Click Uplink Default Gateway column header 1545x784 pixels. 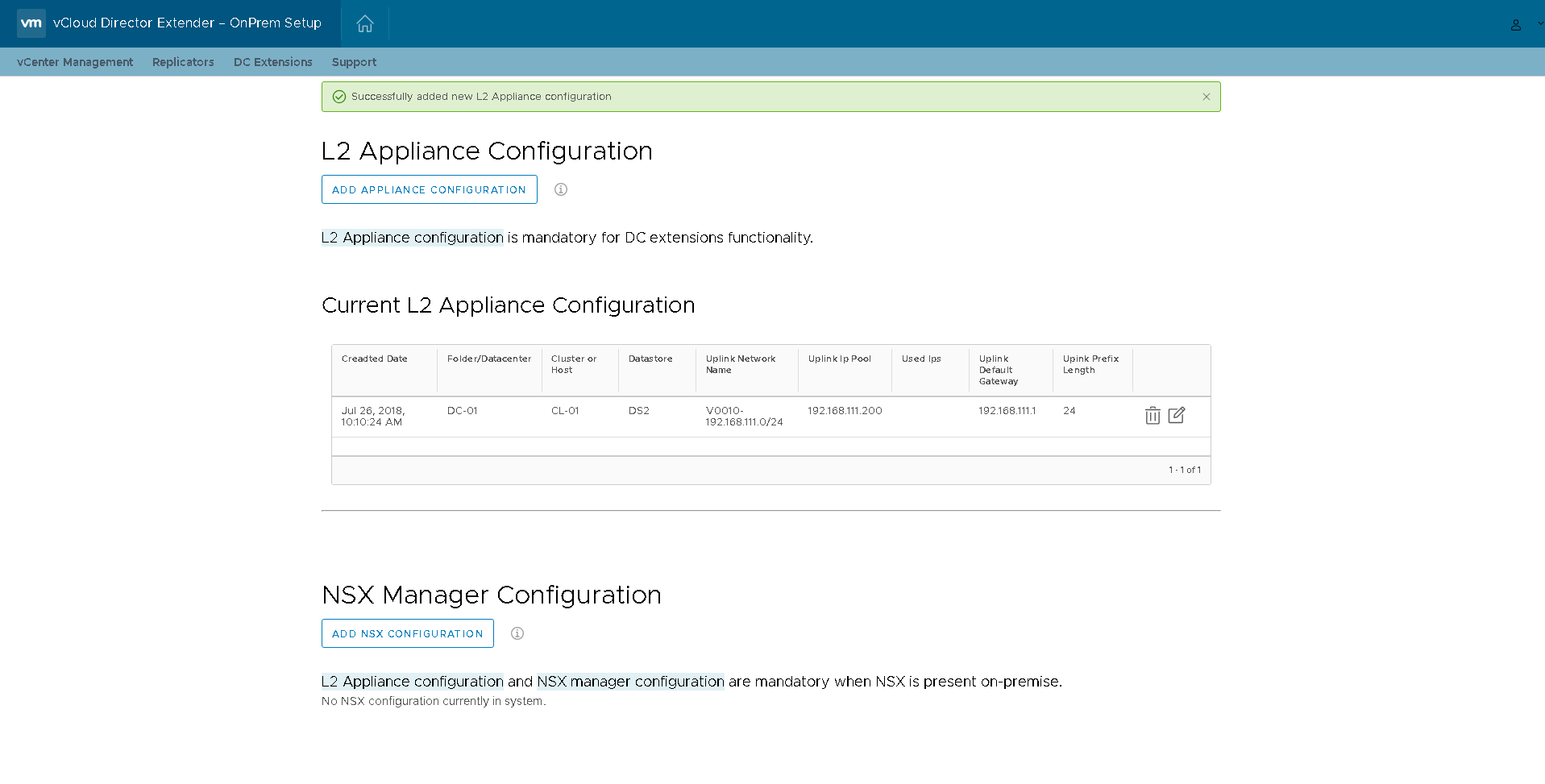[x=999, y=370]
